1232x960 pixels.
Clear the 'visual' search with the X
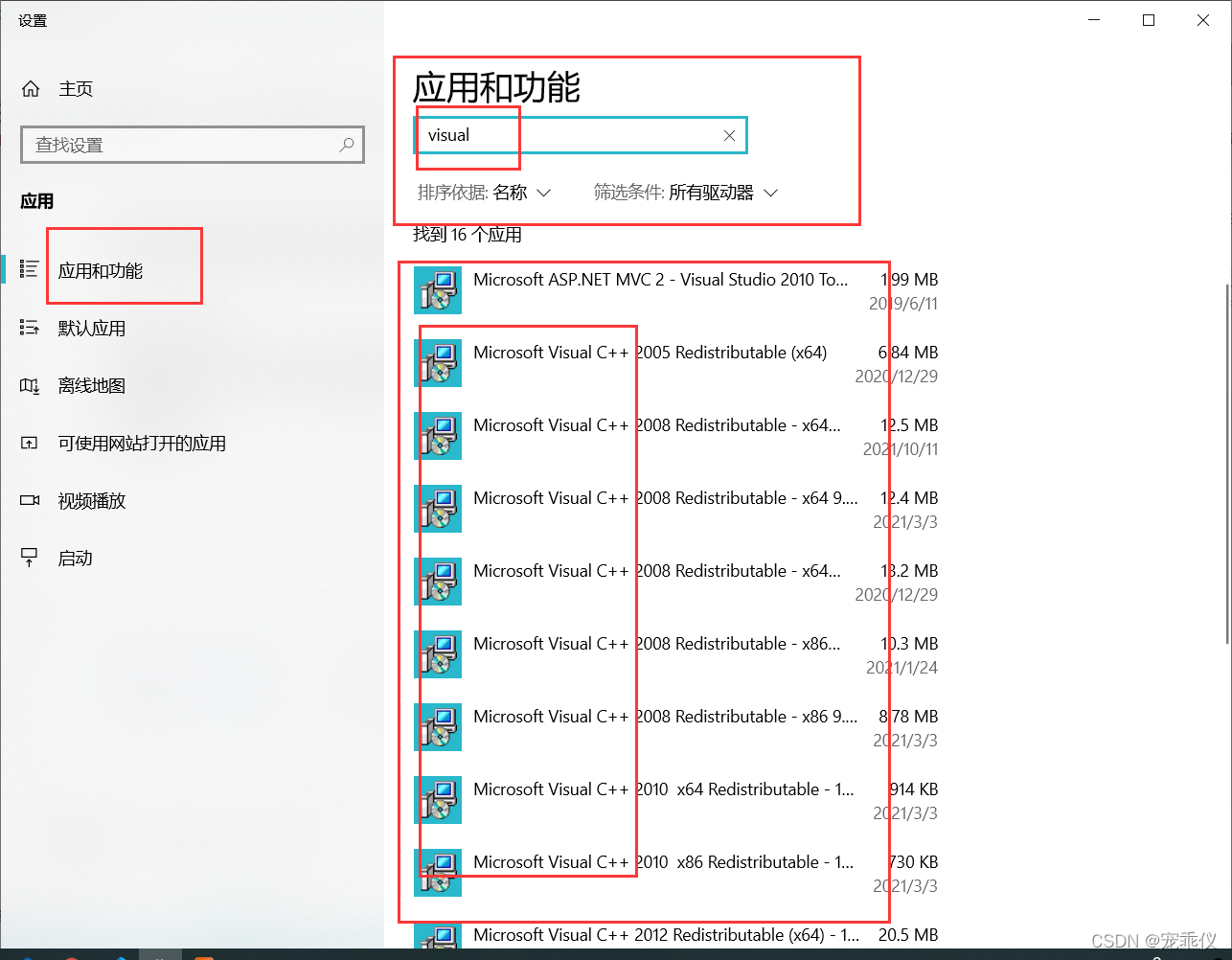(x=729, y=136)
